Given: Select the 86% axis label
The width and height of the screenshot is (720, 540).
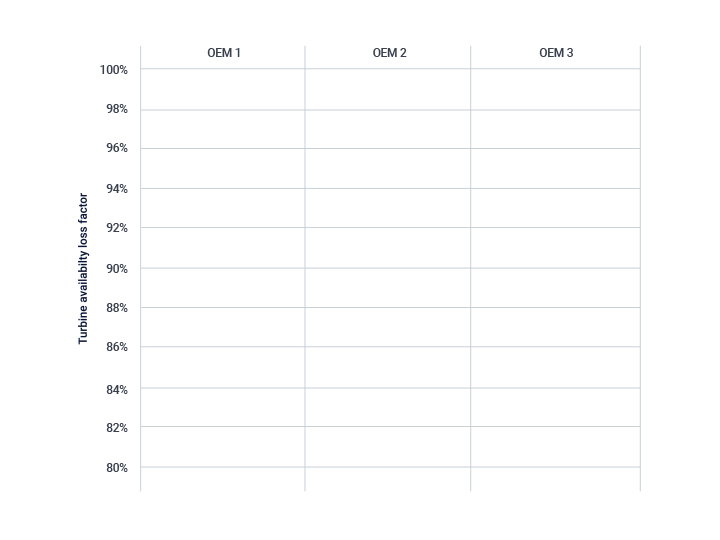Looking at the screenshot, I should pyautogui.click(x=117, y=347).
